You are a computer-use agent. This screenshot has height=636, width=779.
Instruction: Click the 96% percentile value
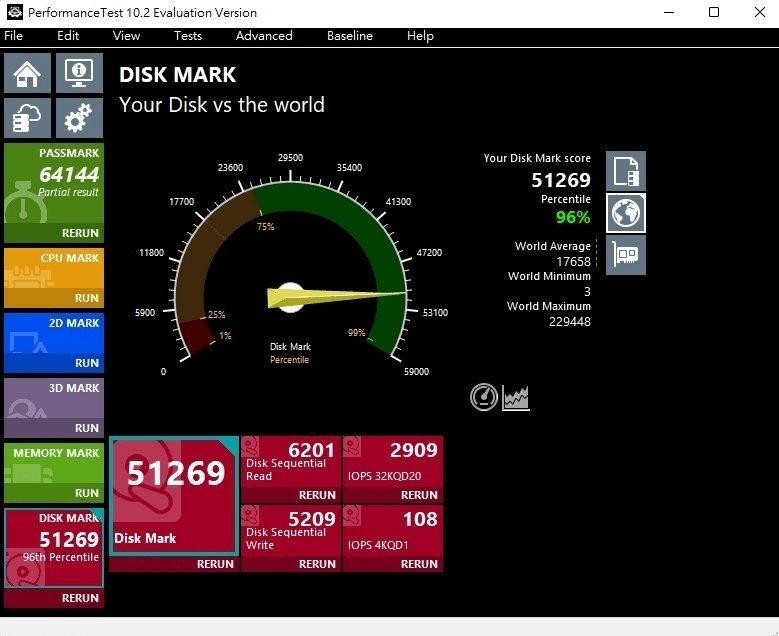pos(573,217)
